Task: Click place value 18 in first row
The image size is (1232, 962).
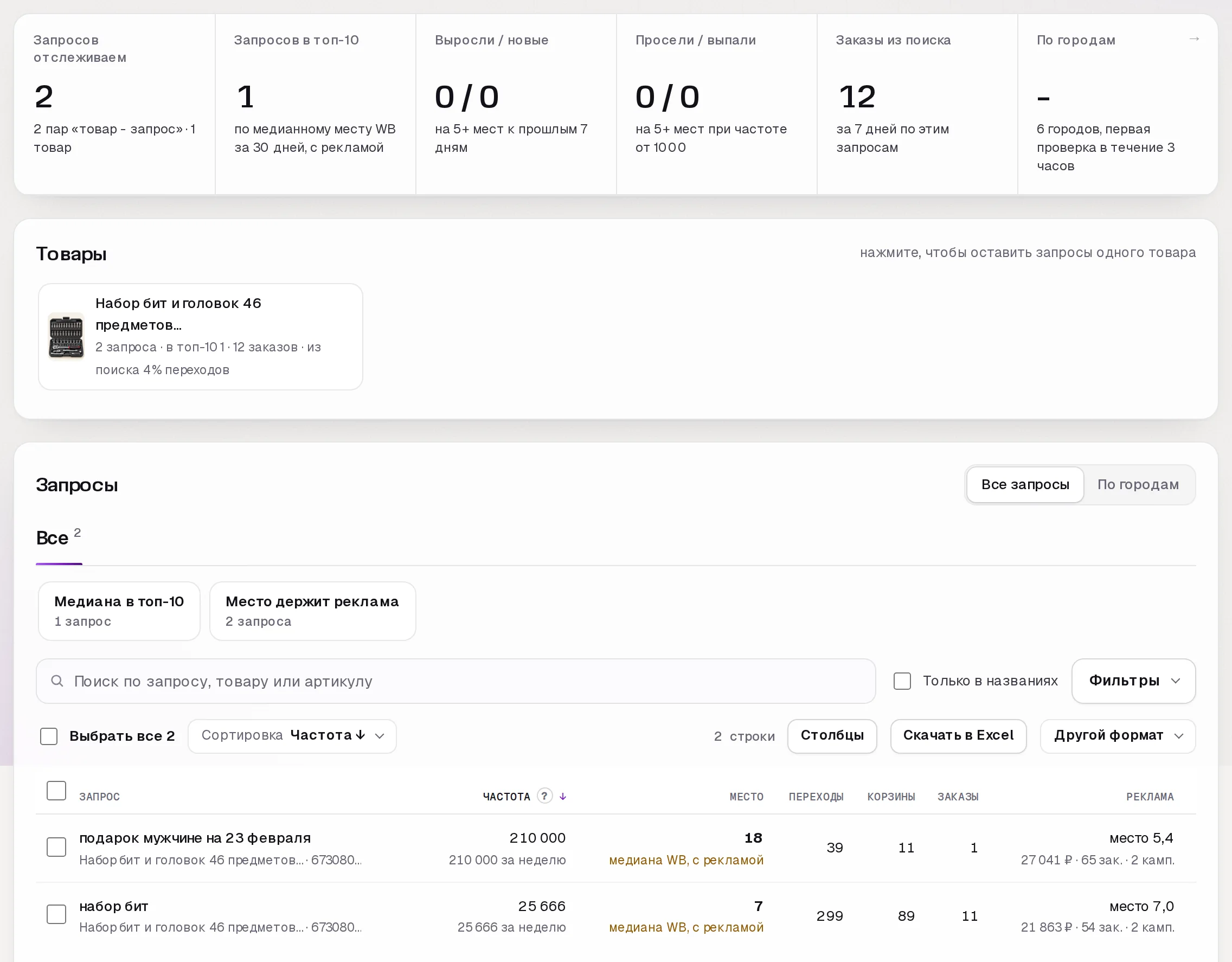Action: click(x=753, y=838)
